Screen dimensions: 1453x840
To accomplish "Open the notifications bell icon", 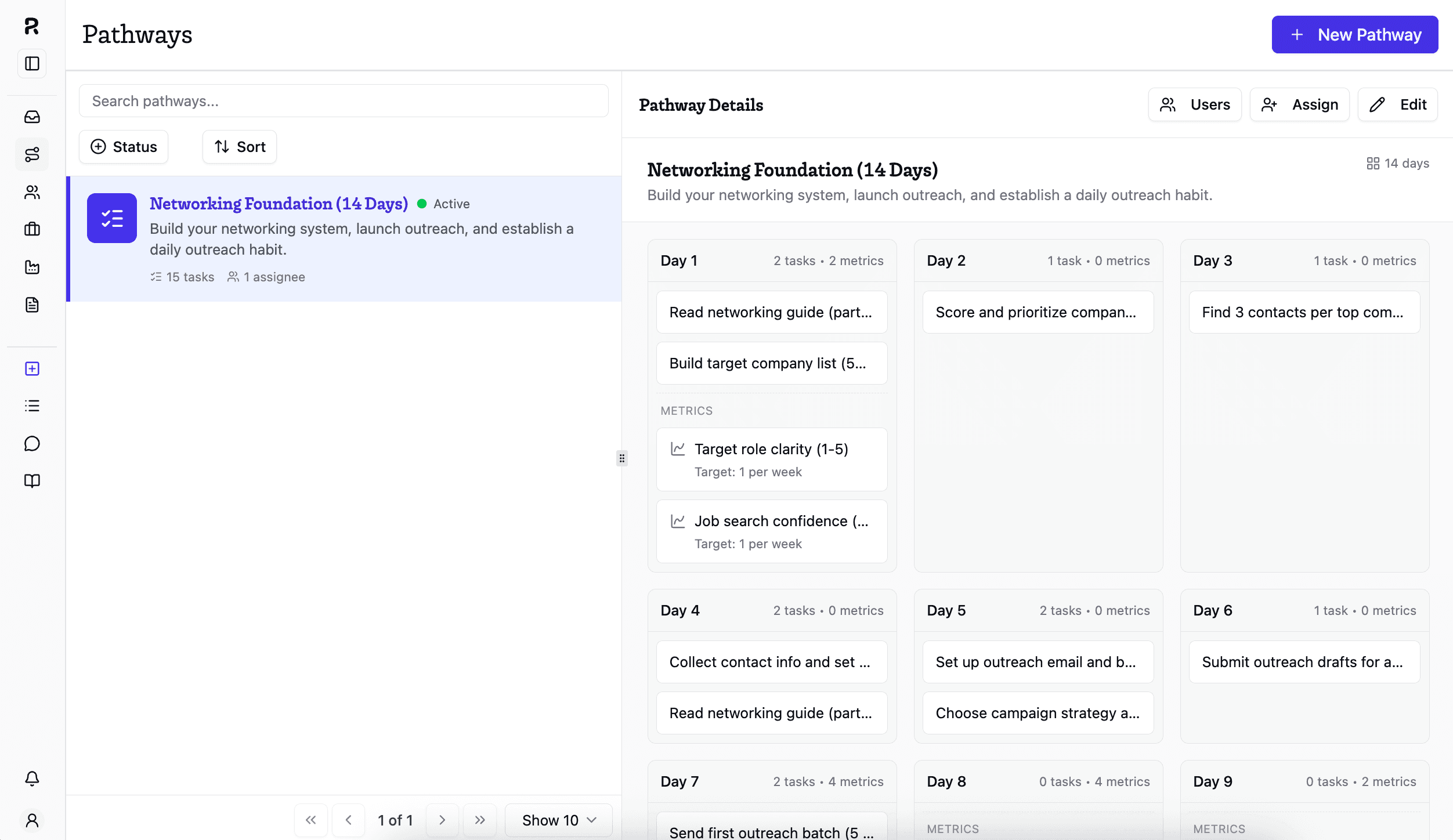I will point(32,778).
